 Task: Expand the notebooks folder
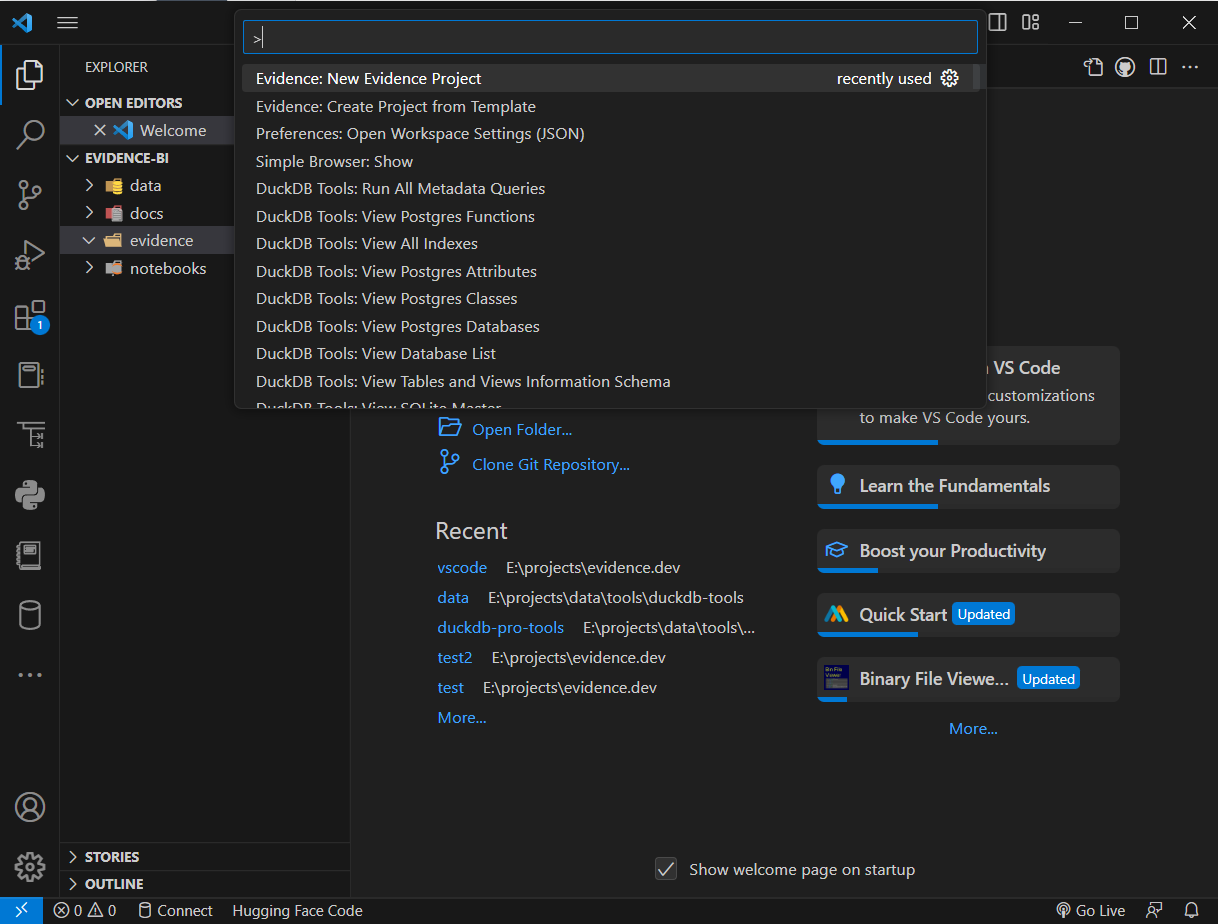(88, 268)
